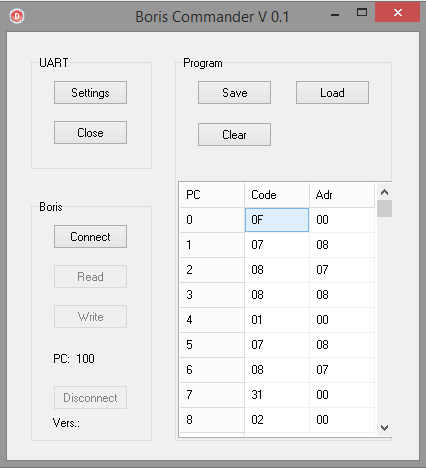This screenshot has height=468, width=426.
Task: Connect to the Boris device
Action: point(90,237)
